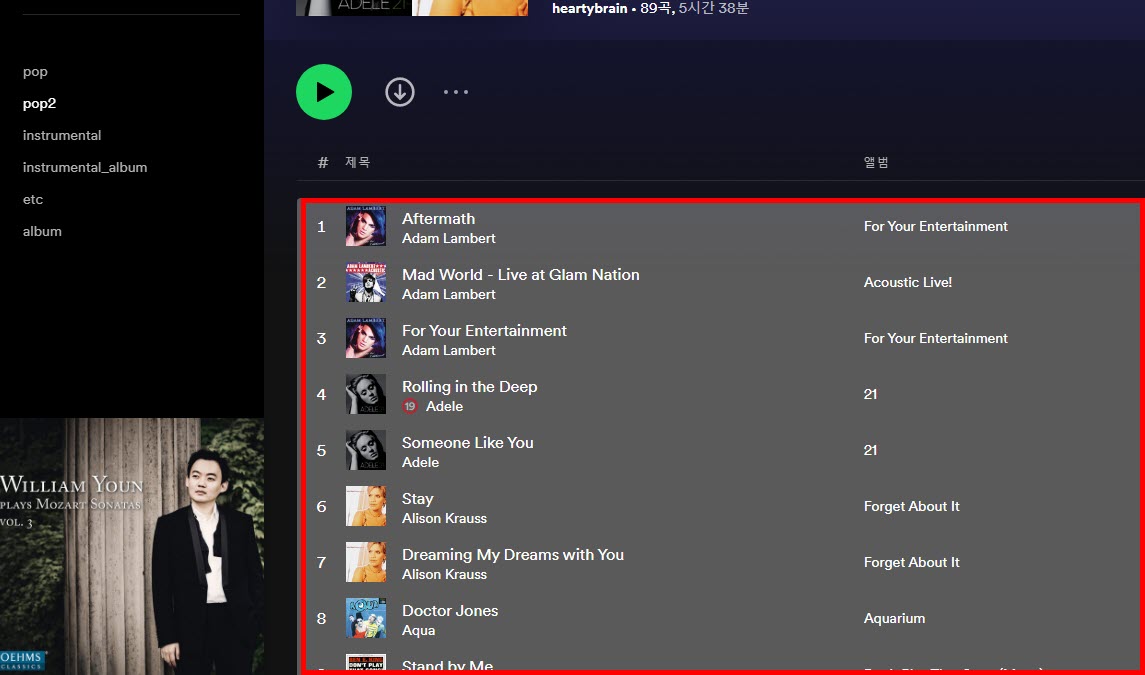
Task: Open the 21 album link in row 4
Action: (870, 394)
